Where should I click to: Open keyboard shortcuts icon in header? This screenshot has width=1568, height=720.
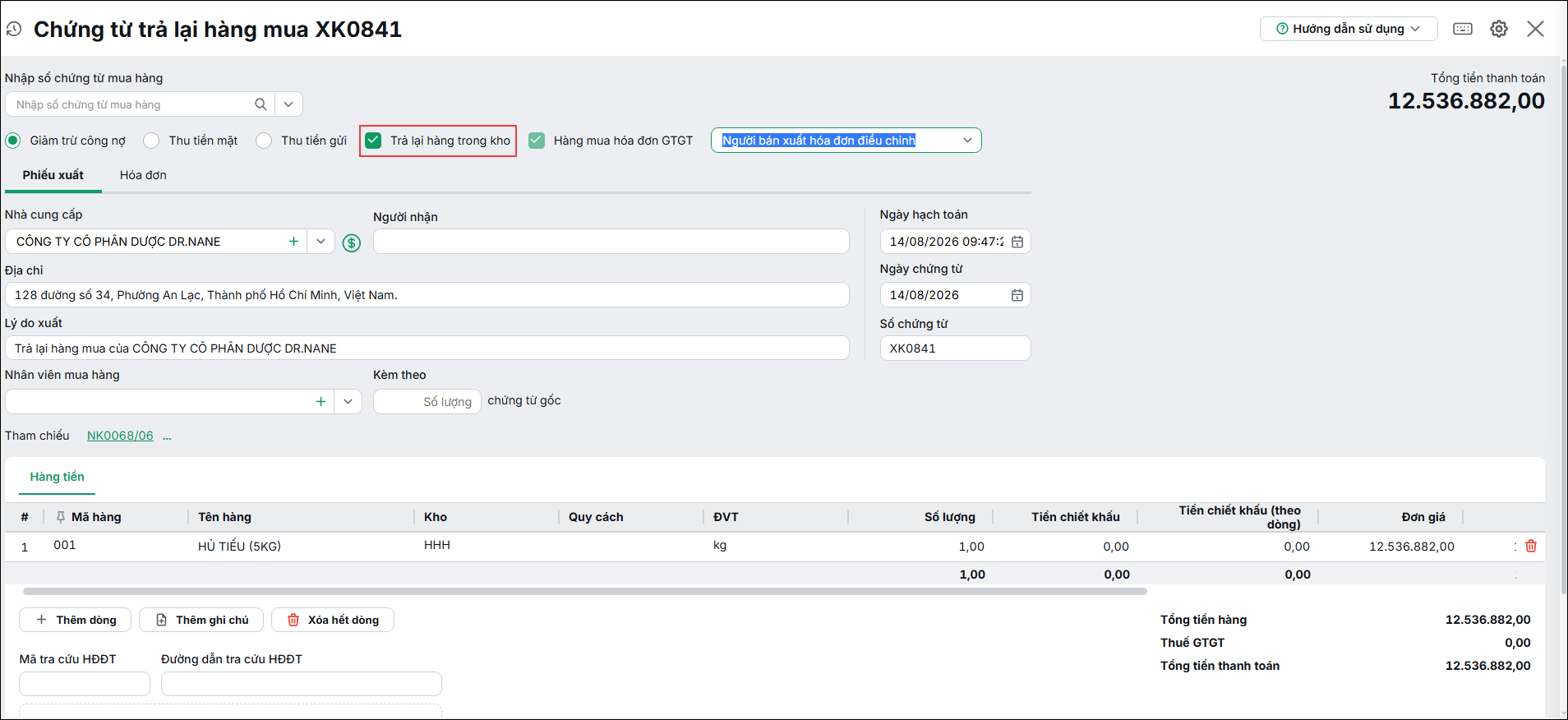tap(1463, 29)
